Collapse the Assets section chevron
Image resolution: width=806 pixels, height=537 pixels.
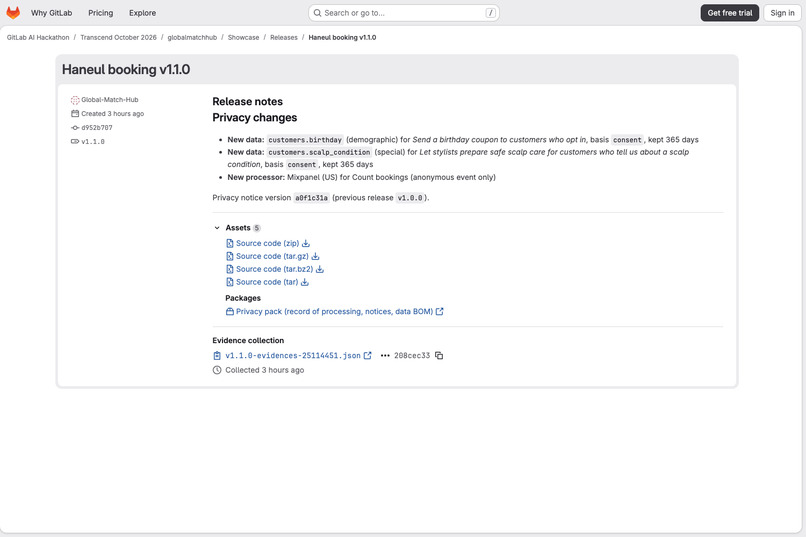217,228
